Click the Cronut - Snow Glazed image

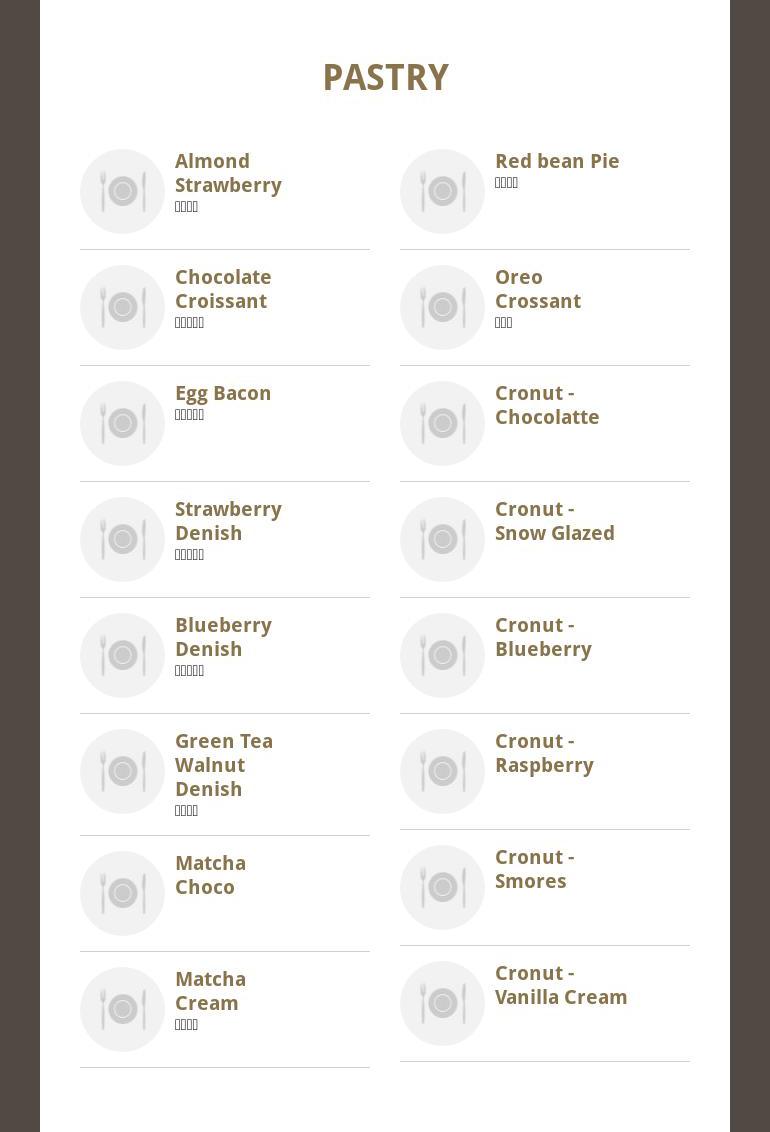(x=442, y=539)
